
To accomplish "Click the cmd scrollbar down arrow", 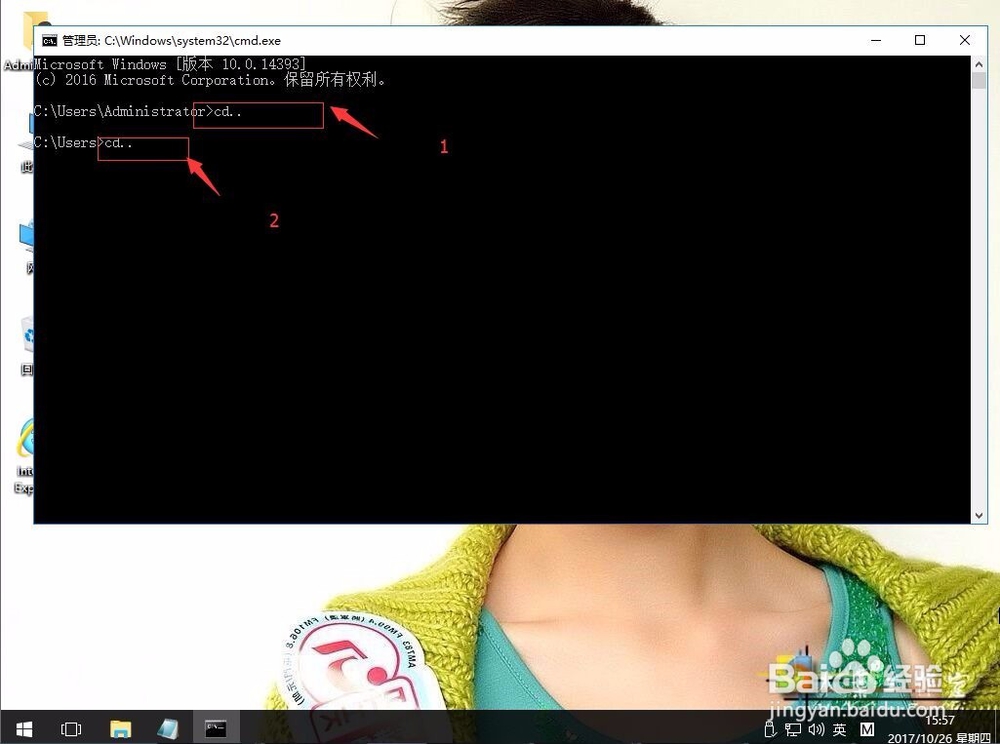I will pyautogui.click(x=978, y=516).
